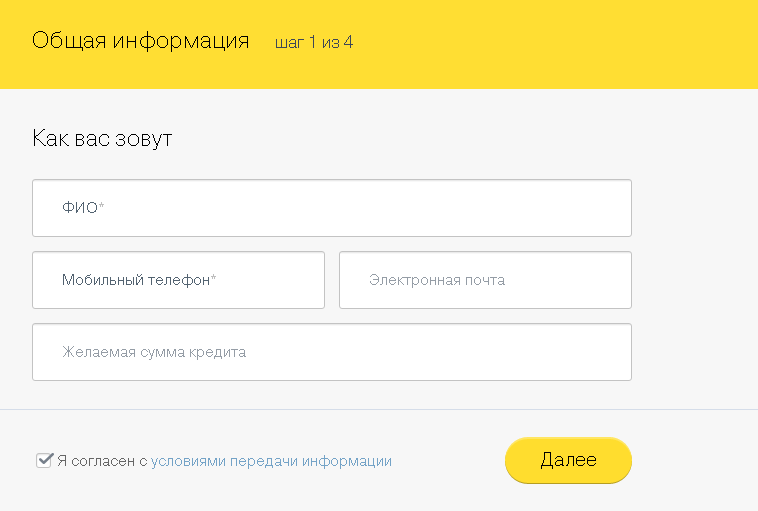Click the required asterisk after ФИО
Screen dimensions: 758x511
click(102, 206)
